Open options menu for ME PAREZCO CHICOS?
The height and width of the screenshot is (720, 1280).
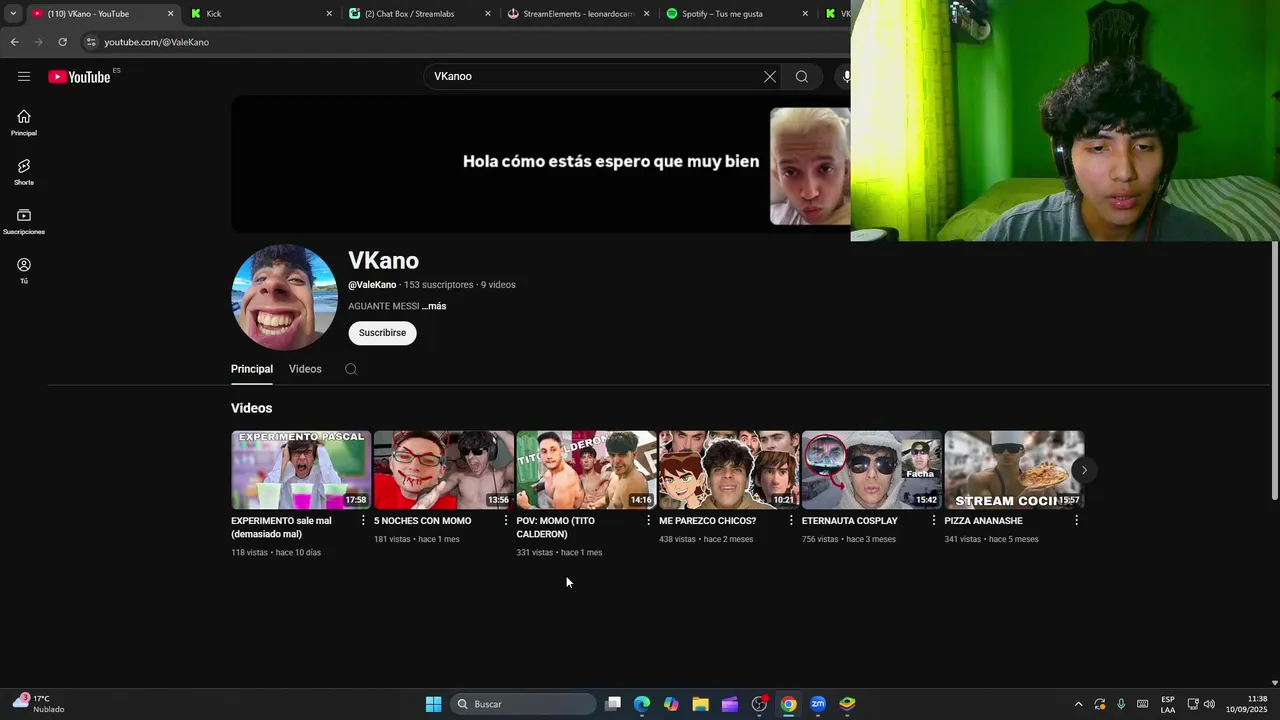click(x=791, y=521)
